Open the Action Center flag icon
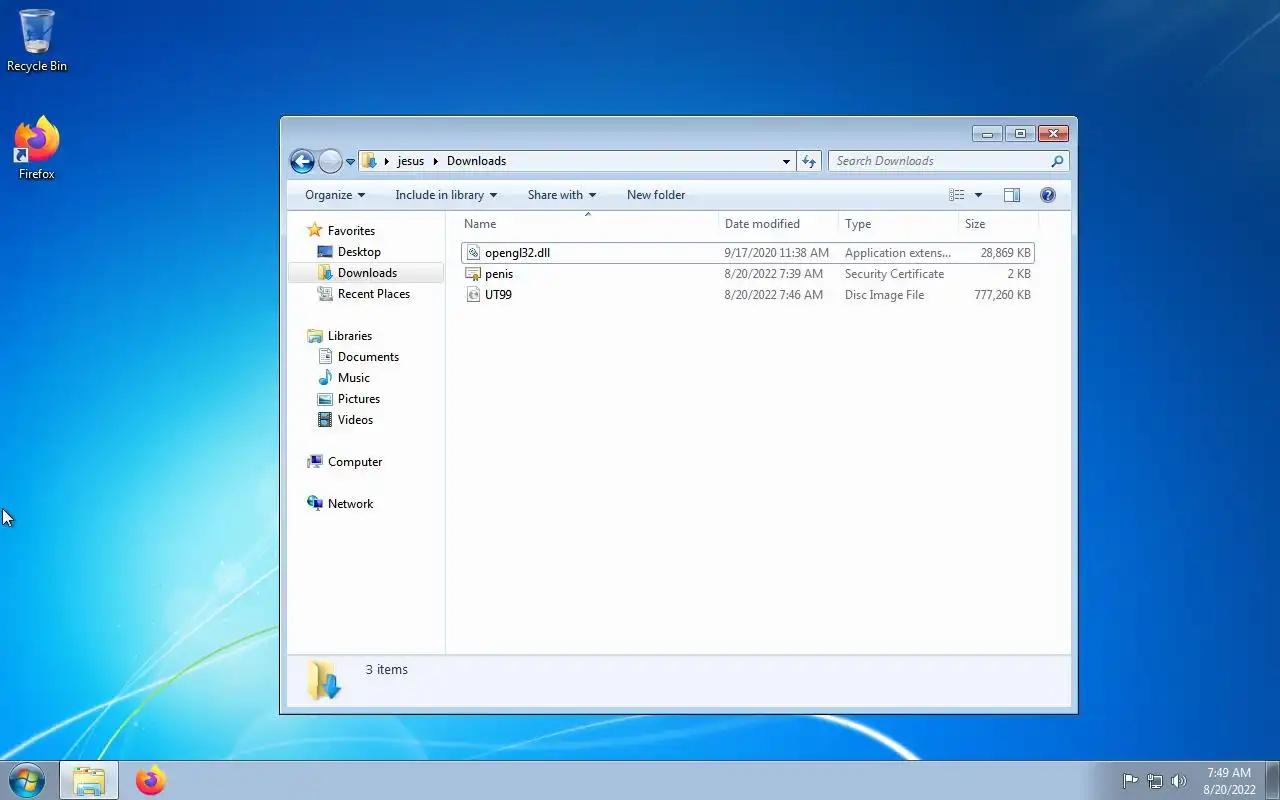The width and height of the screenshot is (1280, 800). [1130, 781]
